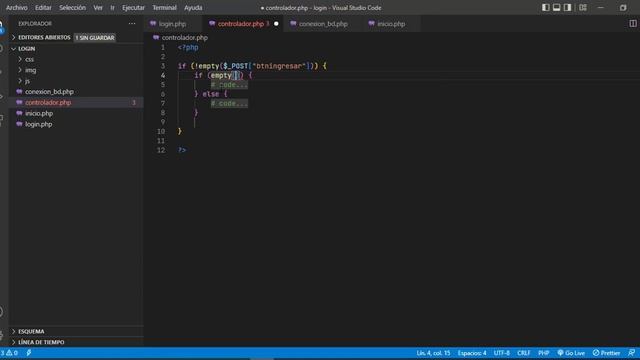
Task: Open Selección menu
Action: tap(72, 8)
